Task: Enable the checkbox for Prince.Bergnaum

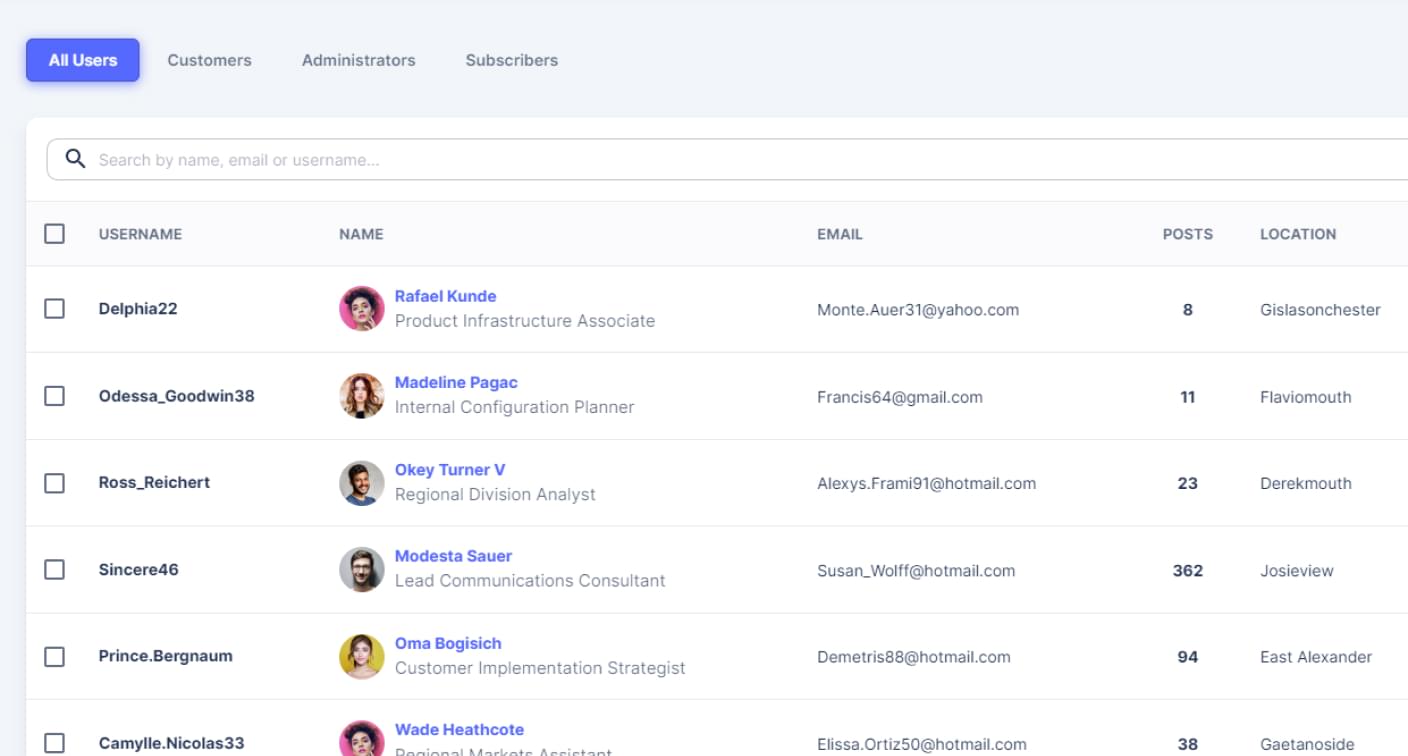Action: click(x=54, y=656)
